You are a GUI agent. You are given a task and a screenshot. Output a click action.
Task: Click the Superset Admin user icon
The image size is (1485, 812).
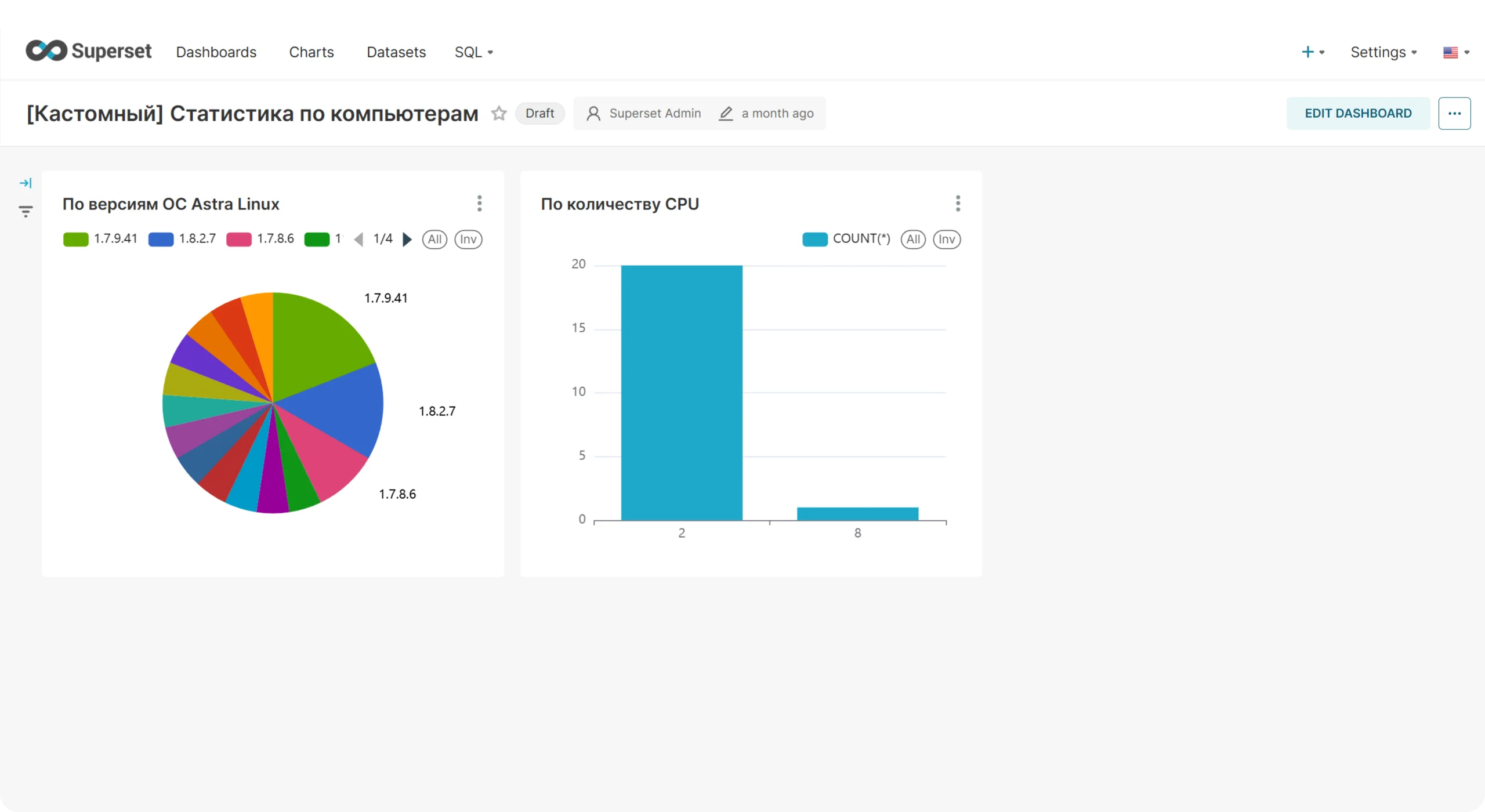(593, 113)
